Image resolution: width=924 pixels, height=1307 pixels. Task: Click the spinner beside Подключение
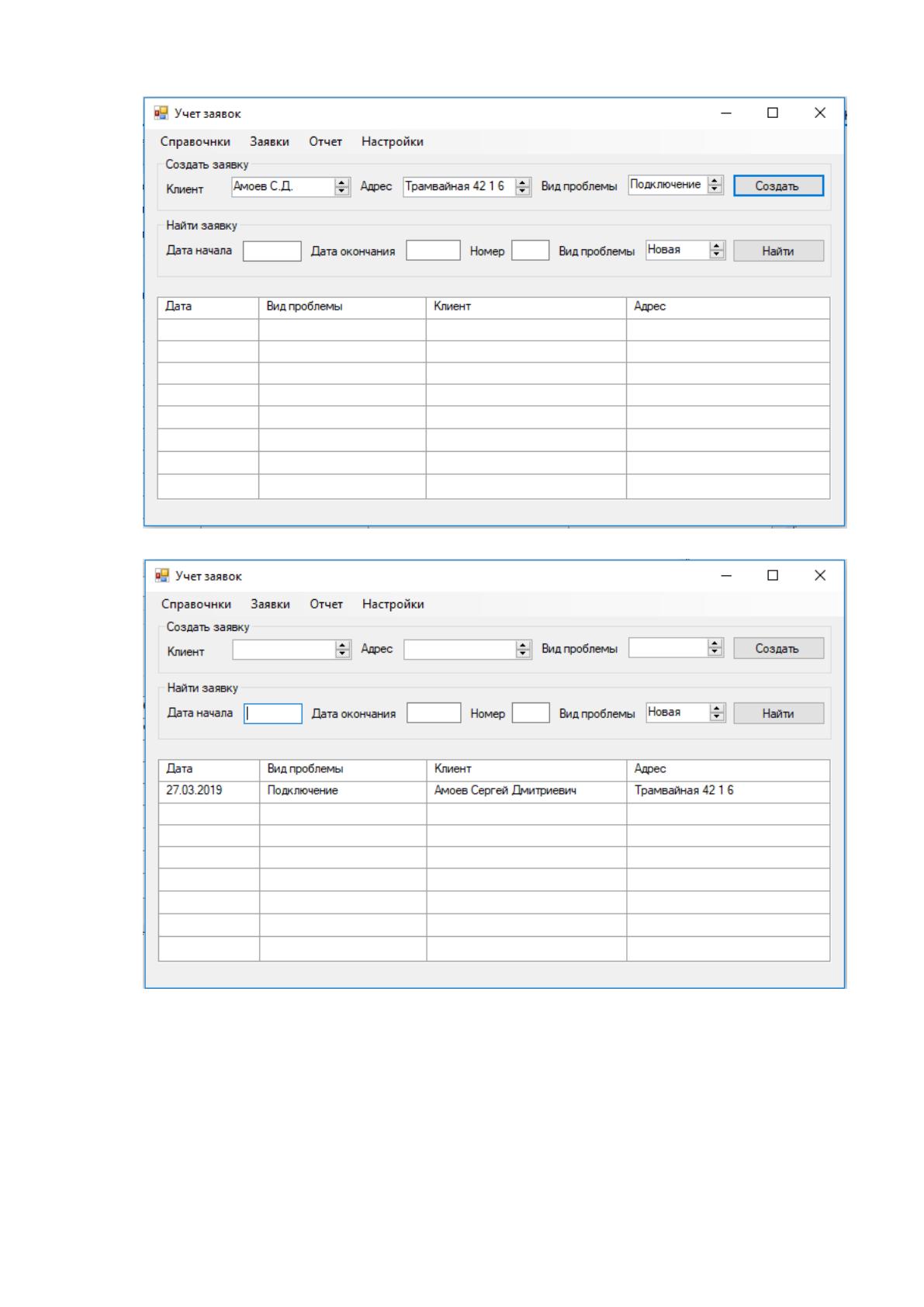tap(715, 185)
